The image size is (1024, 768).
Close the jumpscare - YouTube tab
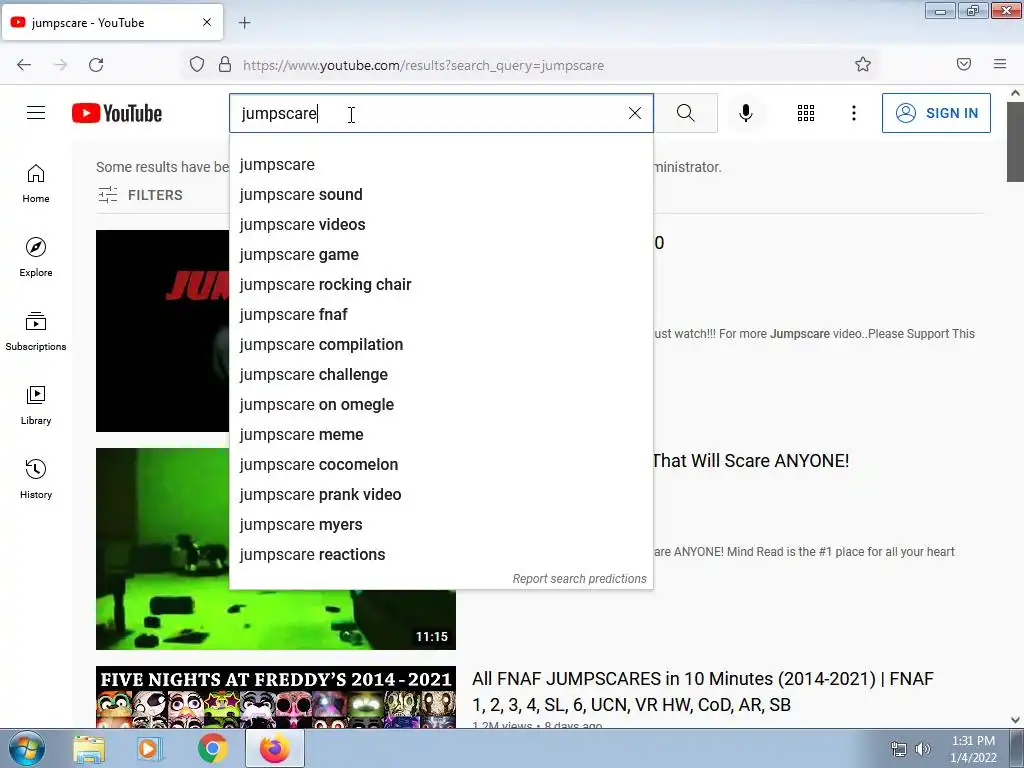pos(207,22)
